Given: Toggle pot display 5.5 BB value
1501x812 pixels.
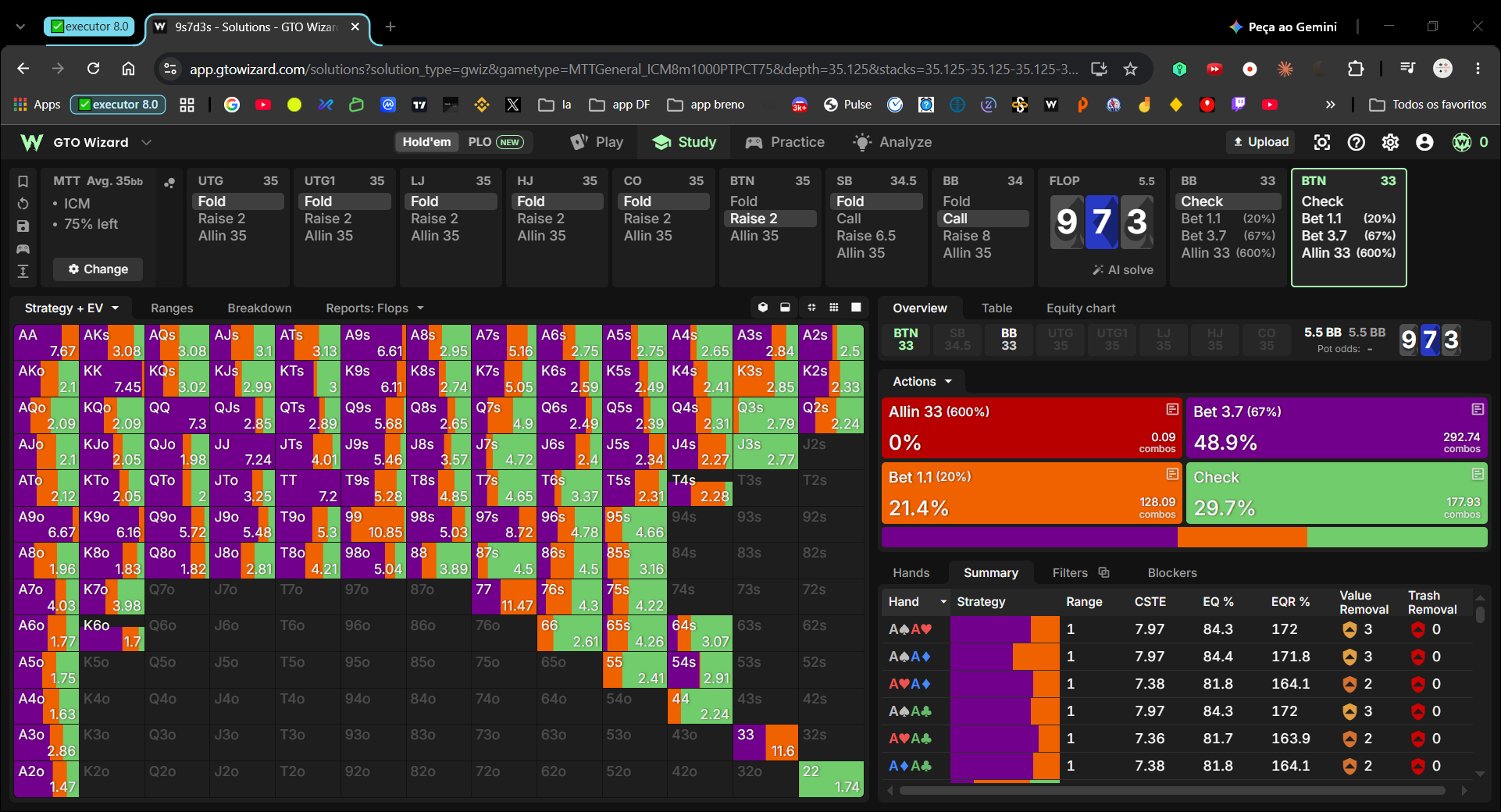Looking at the screenshot, I should (x=1322, y=333).
